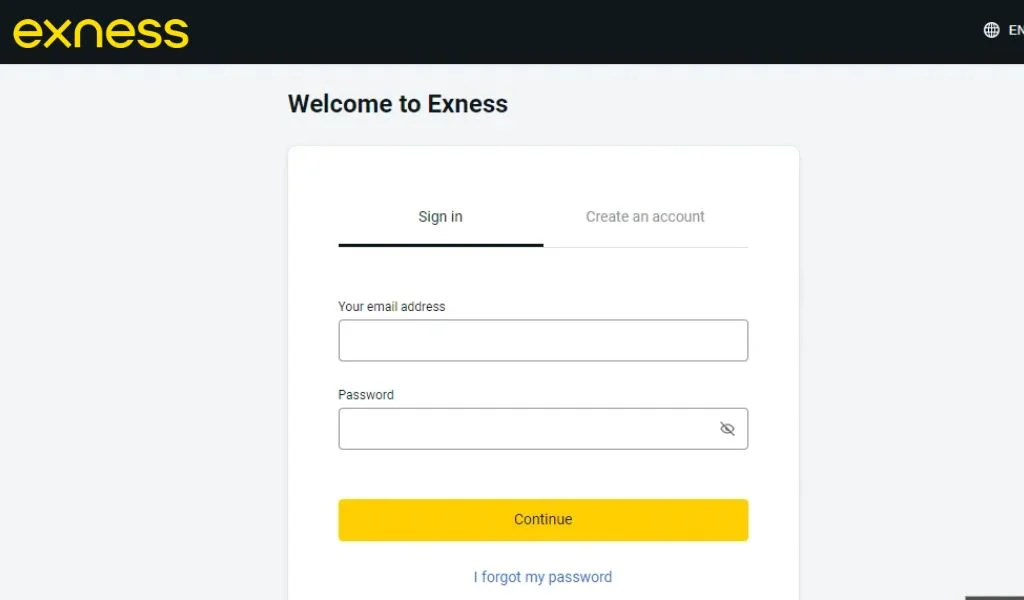Screen dimensions: 1024x600
Task: Click the password visibility eye icon
Action: point(727,428)
